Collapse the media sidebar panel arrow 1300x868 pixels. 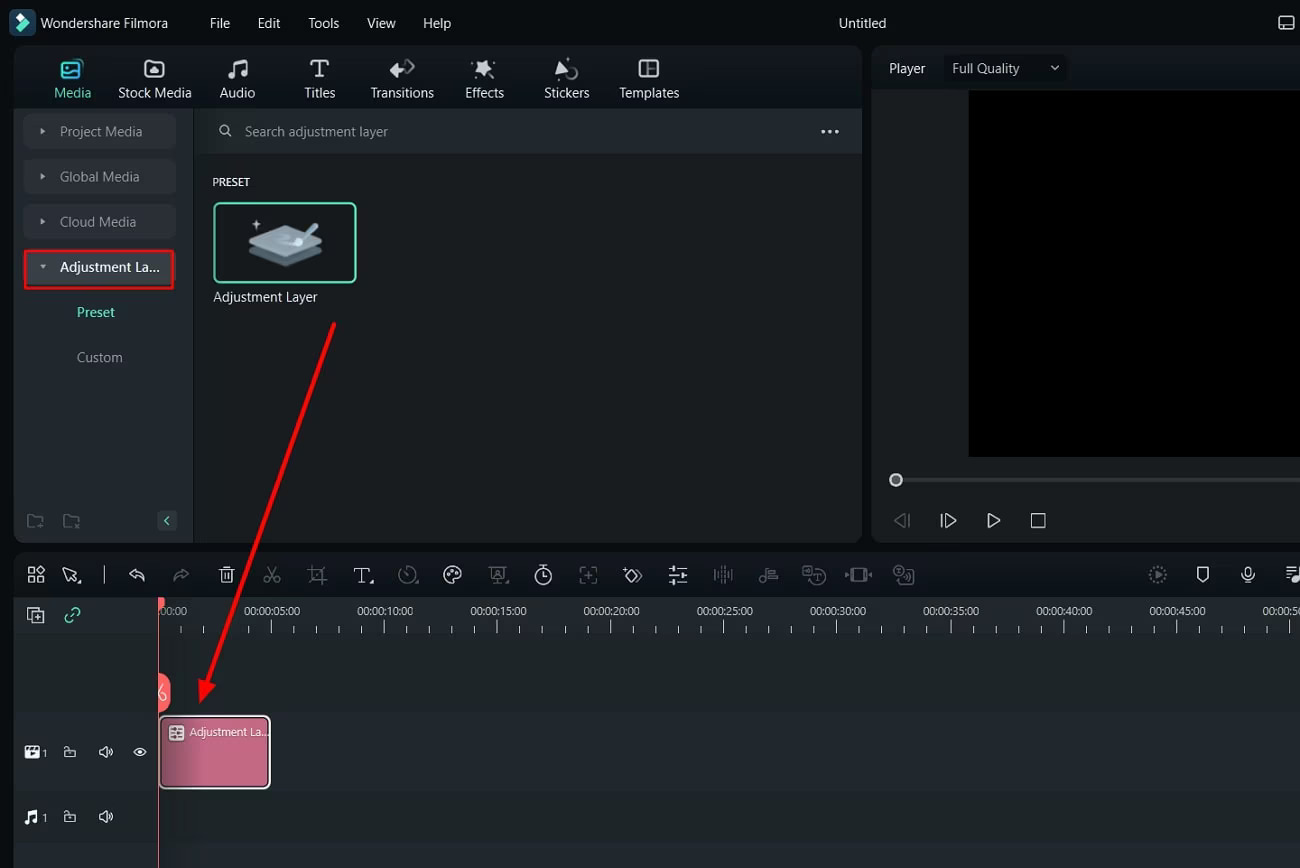click(167, 520)
